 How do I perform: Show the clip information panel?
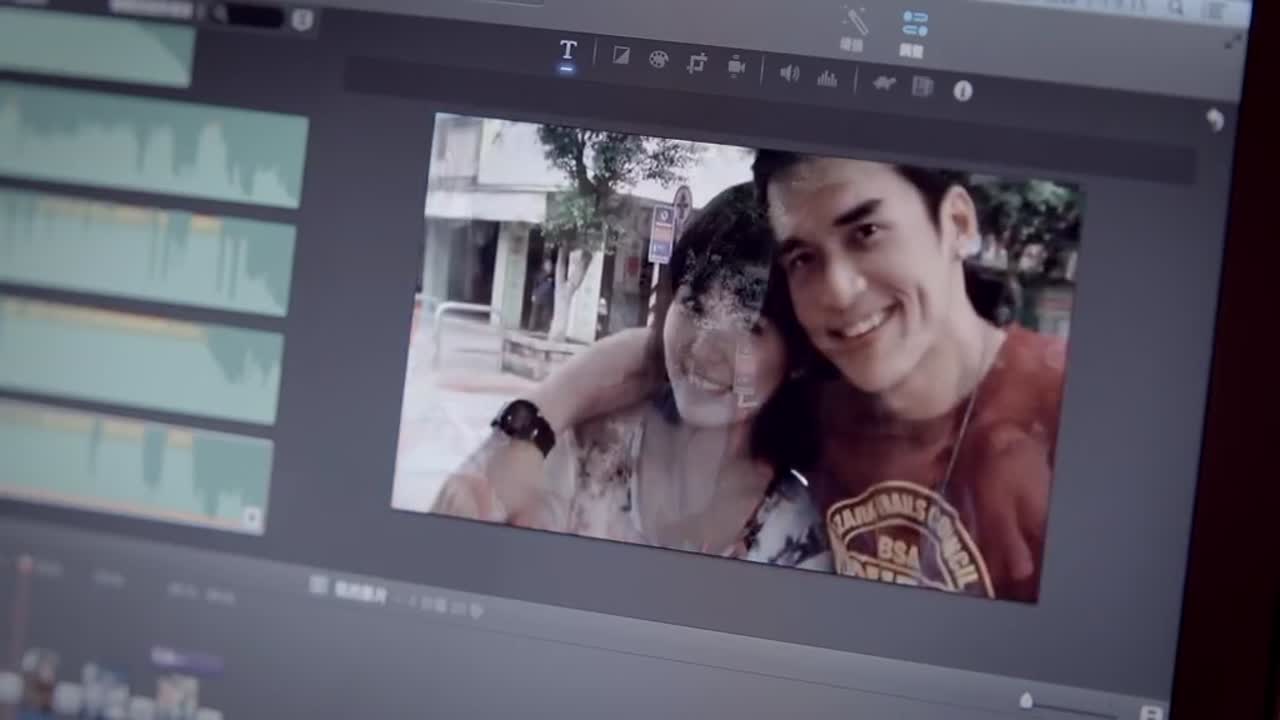963,91
